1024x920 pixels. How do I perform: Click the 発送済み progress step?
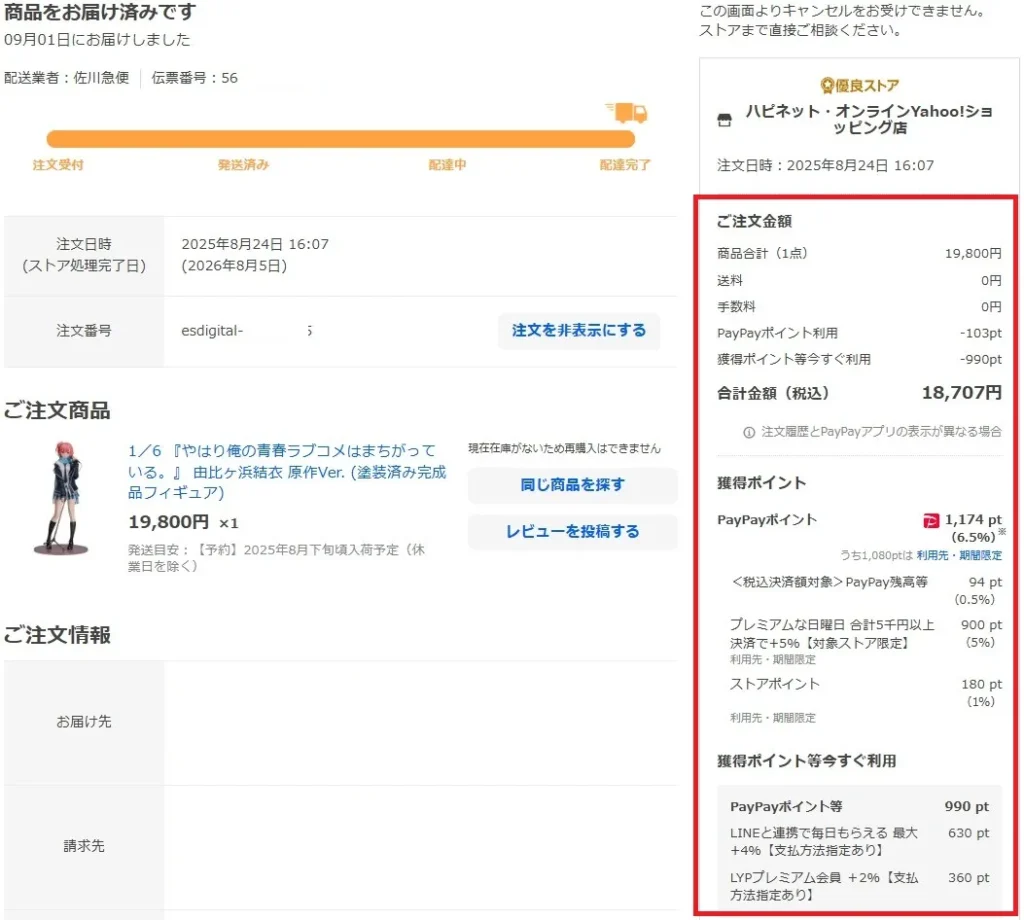243,165
